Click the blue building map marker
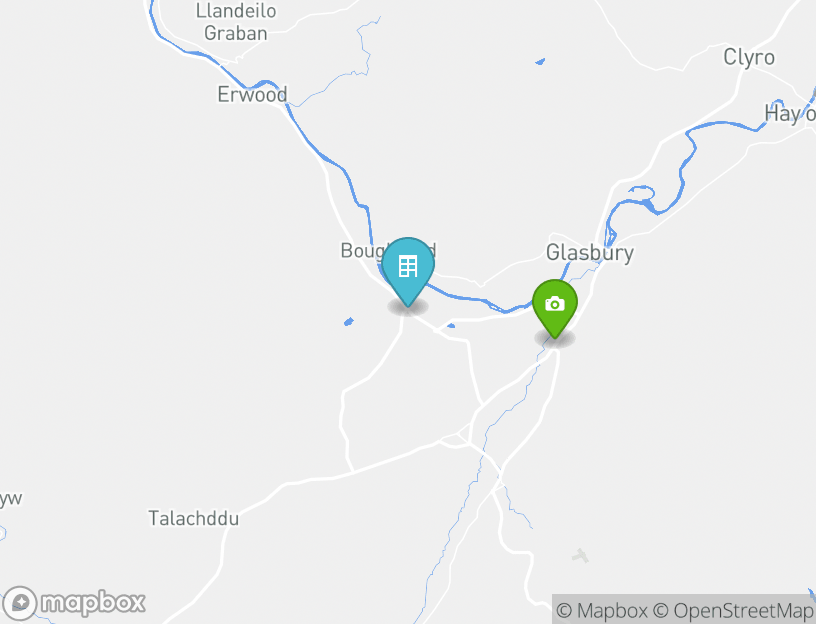The image size is (816, 624). pos(408,271)
